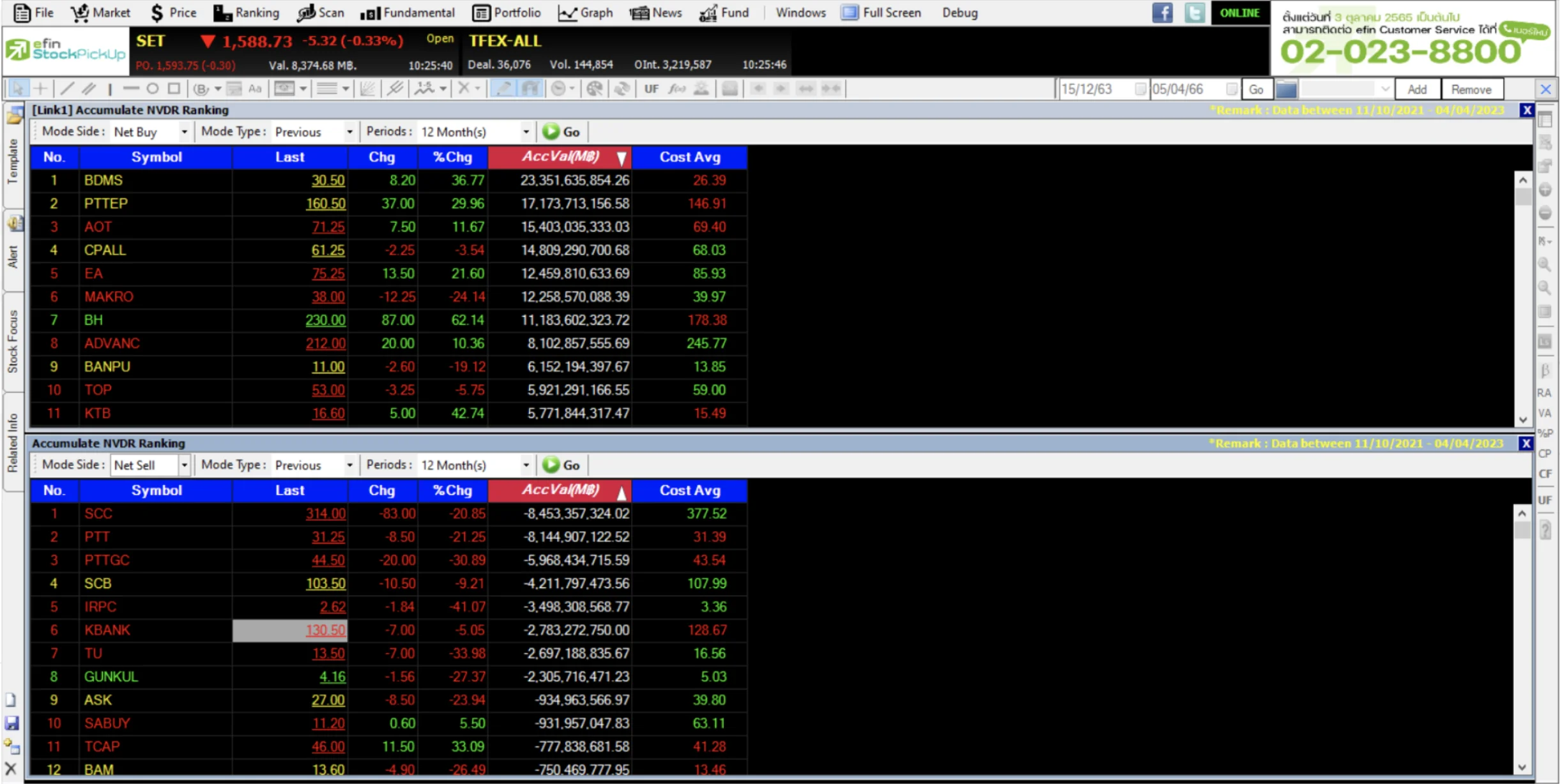Screen dimensions: 1560x784
Task: Open the Related Info side tab
Action: click(13, 442)
